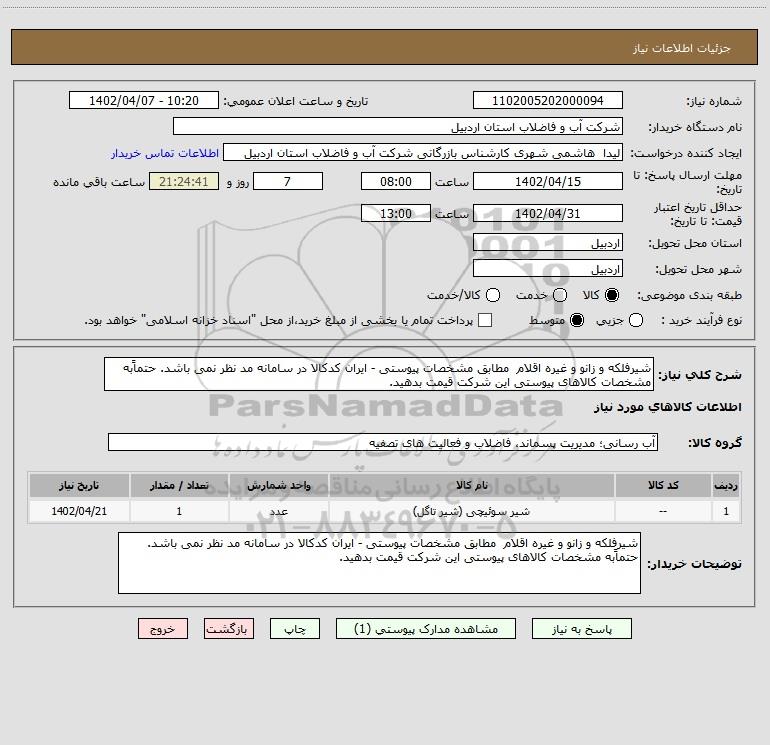Click the خروج exit button
The image size is (770, 745).
coord(163,629)
